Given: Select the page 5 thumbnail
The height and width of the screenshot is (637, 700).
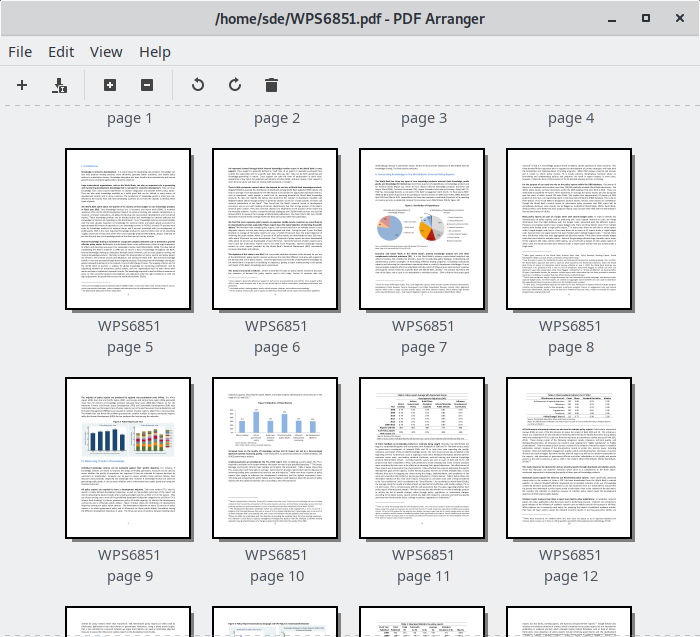Looking at the screenshot, I should click(x=128, y=229).
